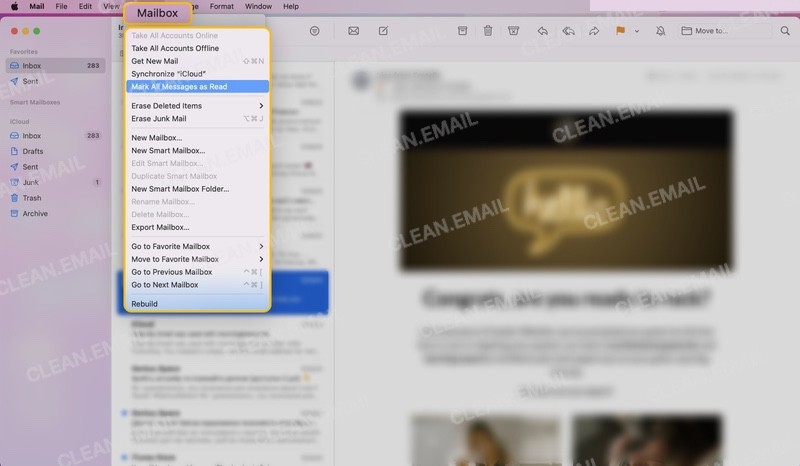Screen dimensions: 800x466
Task: Open the Junk mailbox
Action: coord(55,182)
